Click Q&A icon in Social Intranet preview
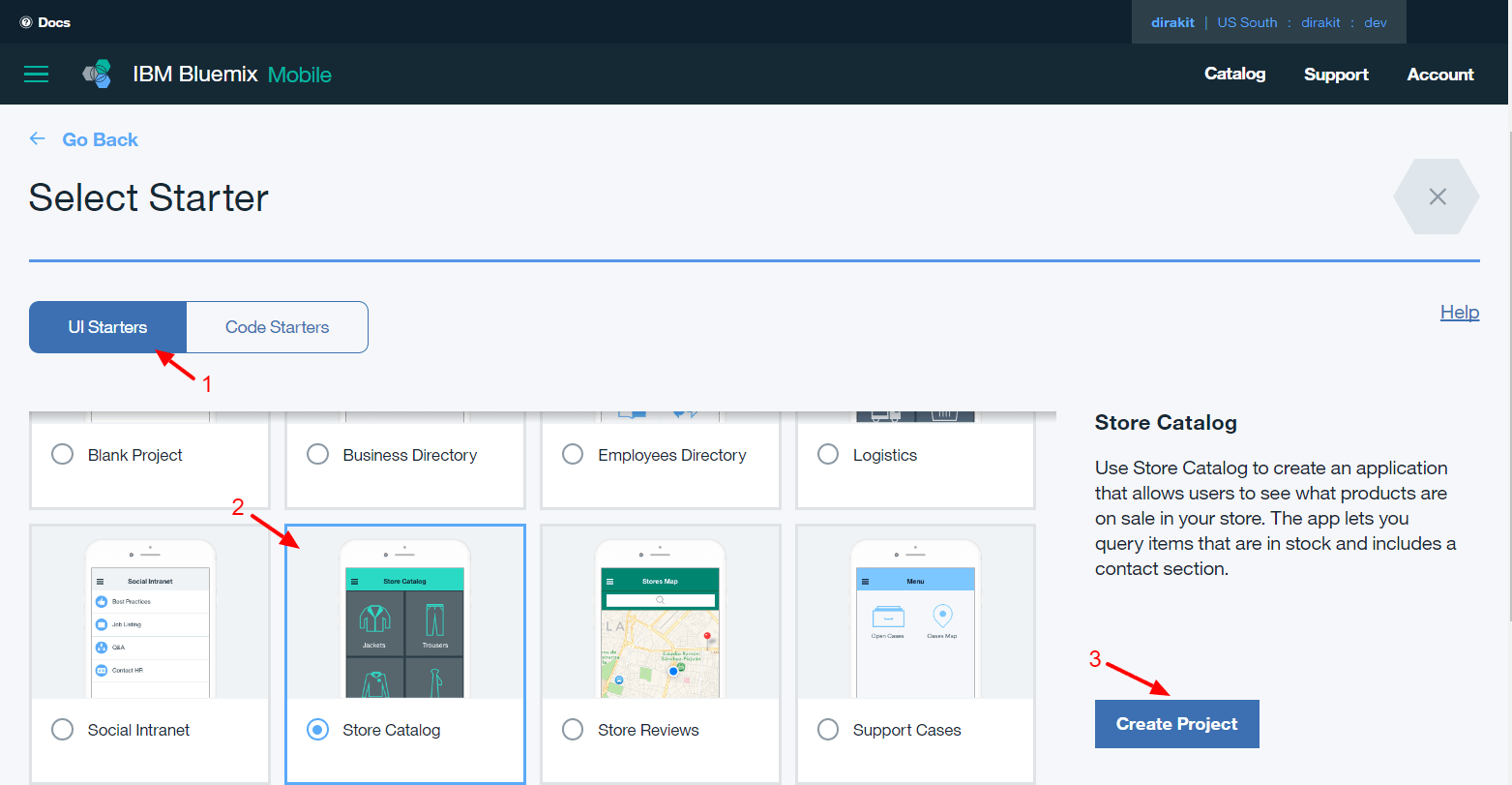Viewport: 1512px width, 785px height. pyautogui.click(x=102, y=647)
